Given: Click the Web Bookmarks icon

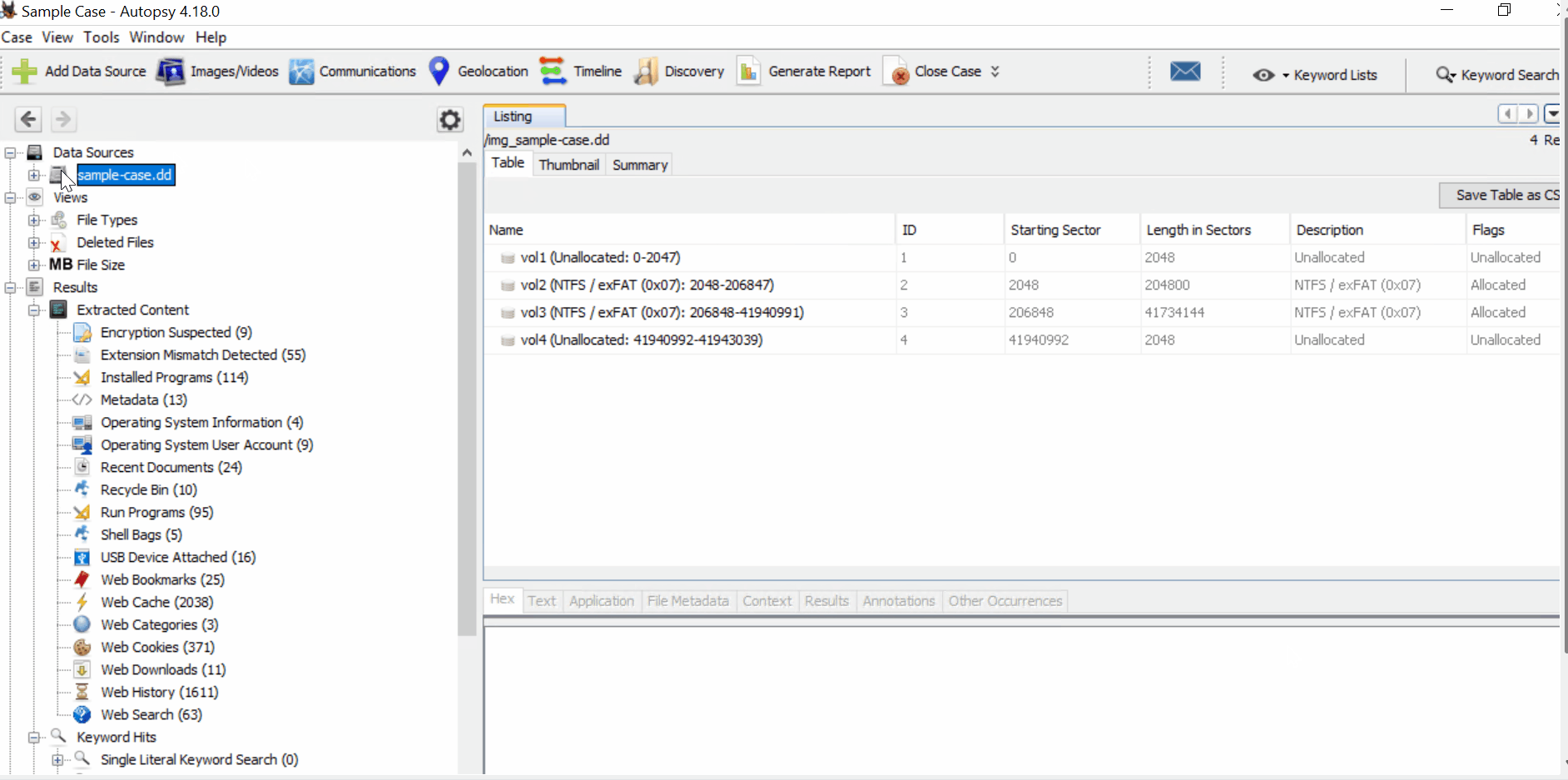Looking at the screenshot, I should [82, 579].
